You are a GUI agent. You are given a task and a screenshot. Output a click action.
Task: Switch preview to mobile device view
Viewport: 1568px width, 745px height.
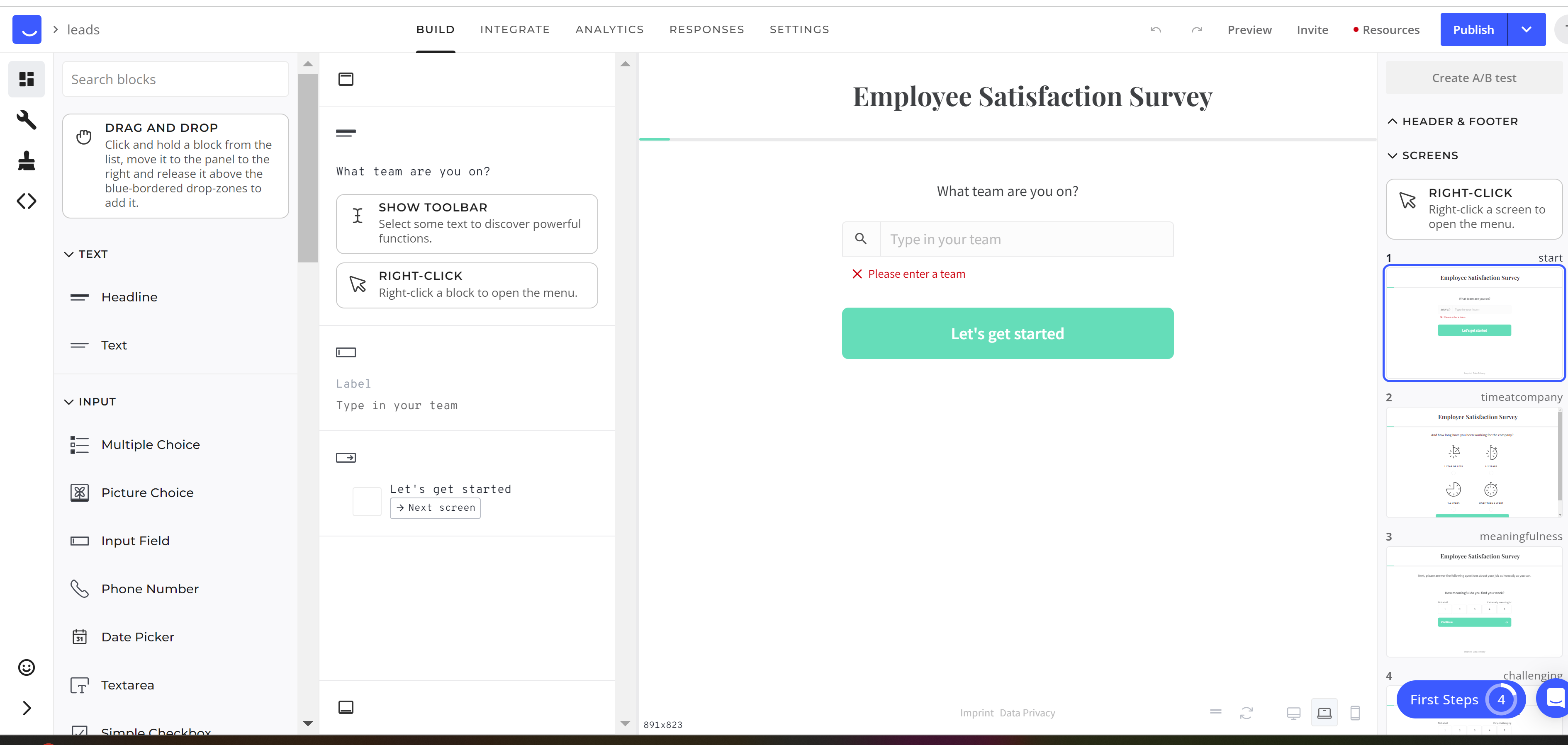pyautogui.click(x=1355, y=713)
